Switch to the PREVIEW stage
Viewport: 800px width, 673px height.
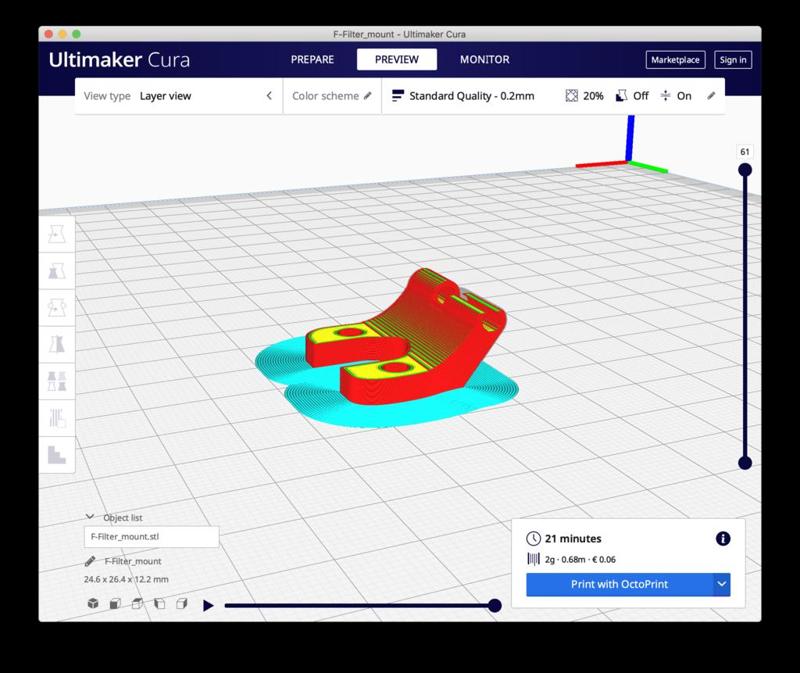(397, 59)
